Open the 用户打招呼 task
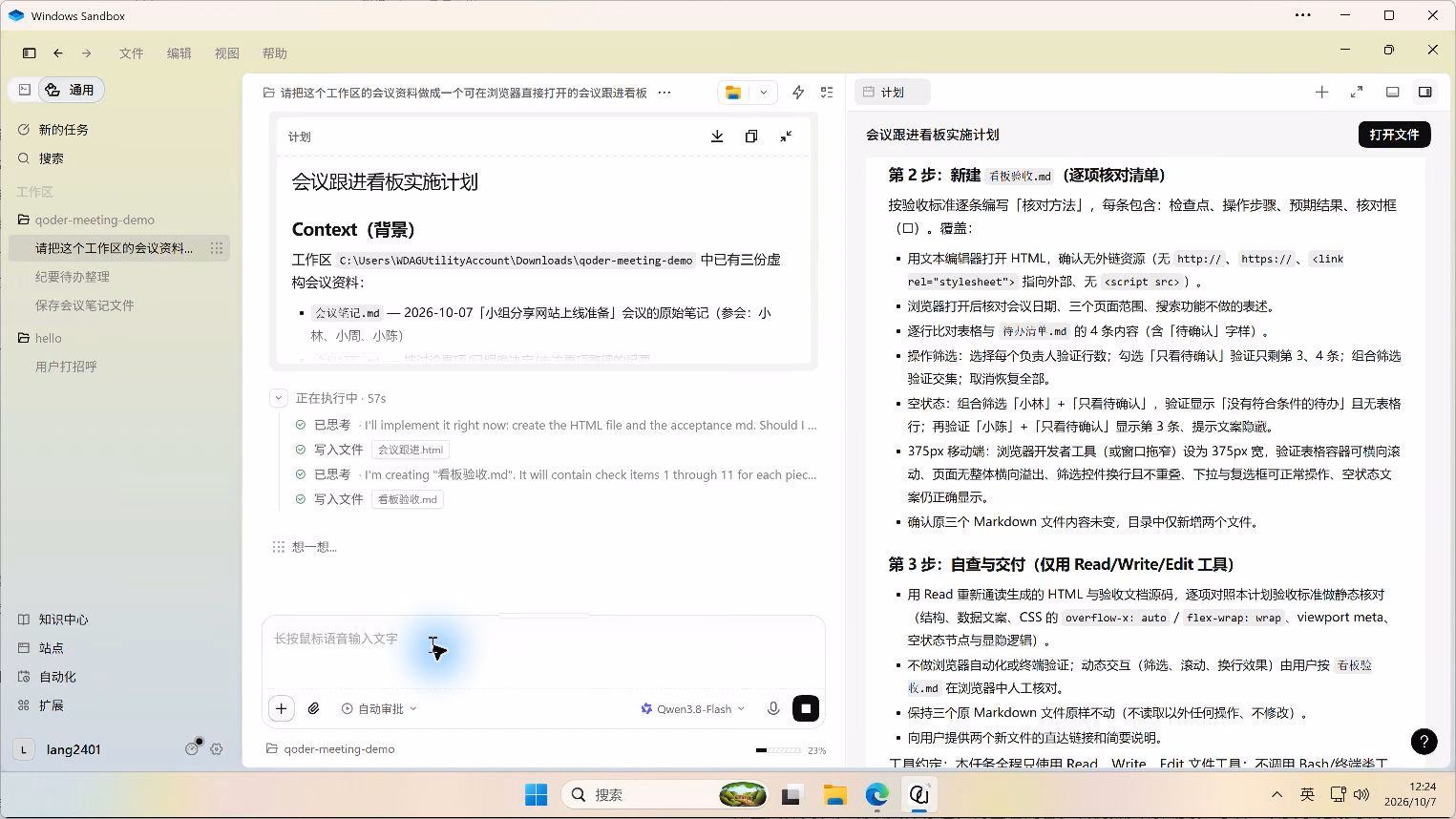 coord(66,367)
